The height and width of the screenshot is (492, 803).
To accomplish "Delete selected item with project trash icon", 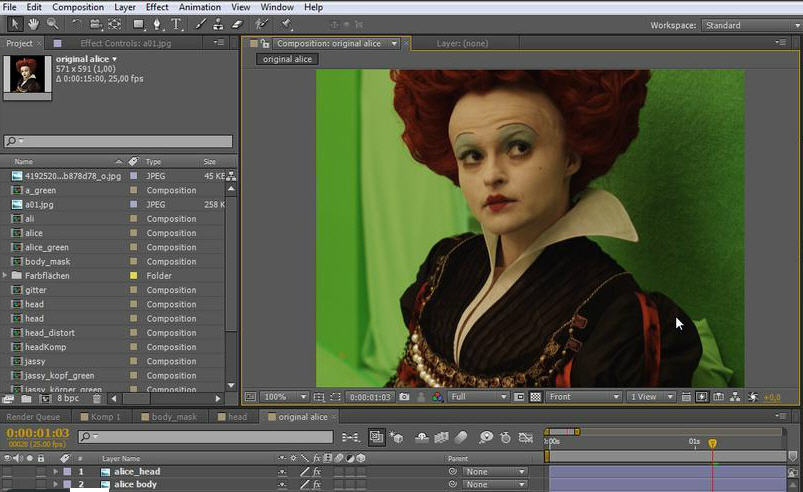I will [x=97, y=398].
